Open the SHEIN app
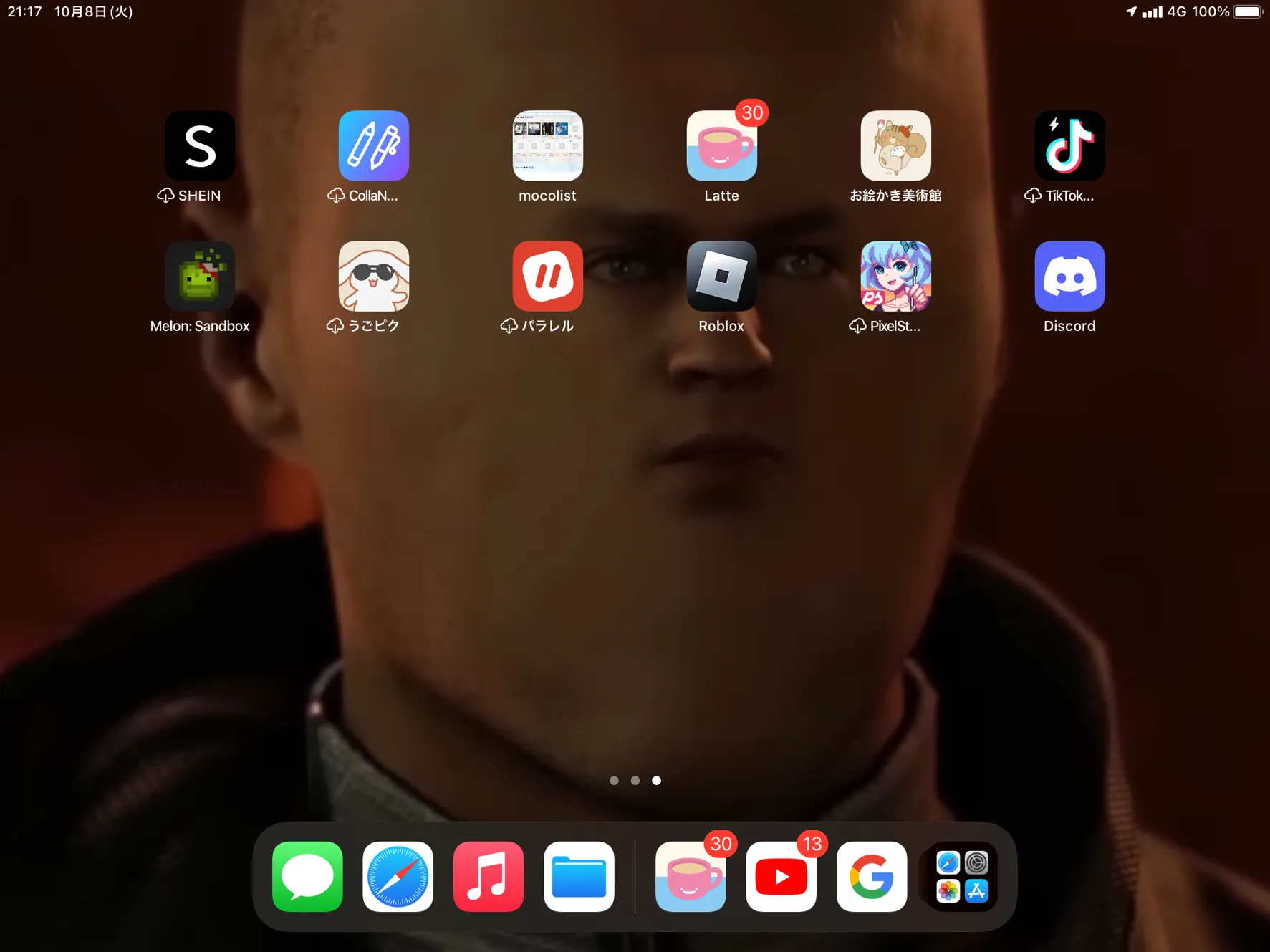The width and height of the screenshot is (1270, 952). (200, 145)
